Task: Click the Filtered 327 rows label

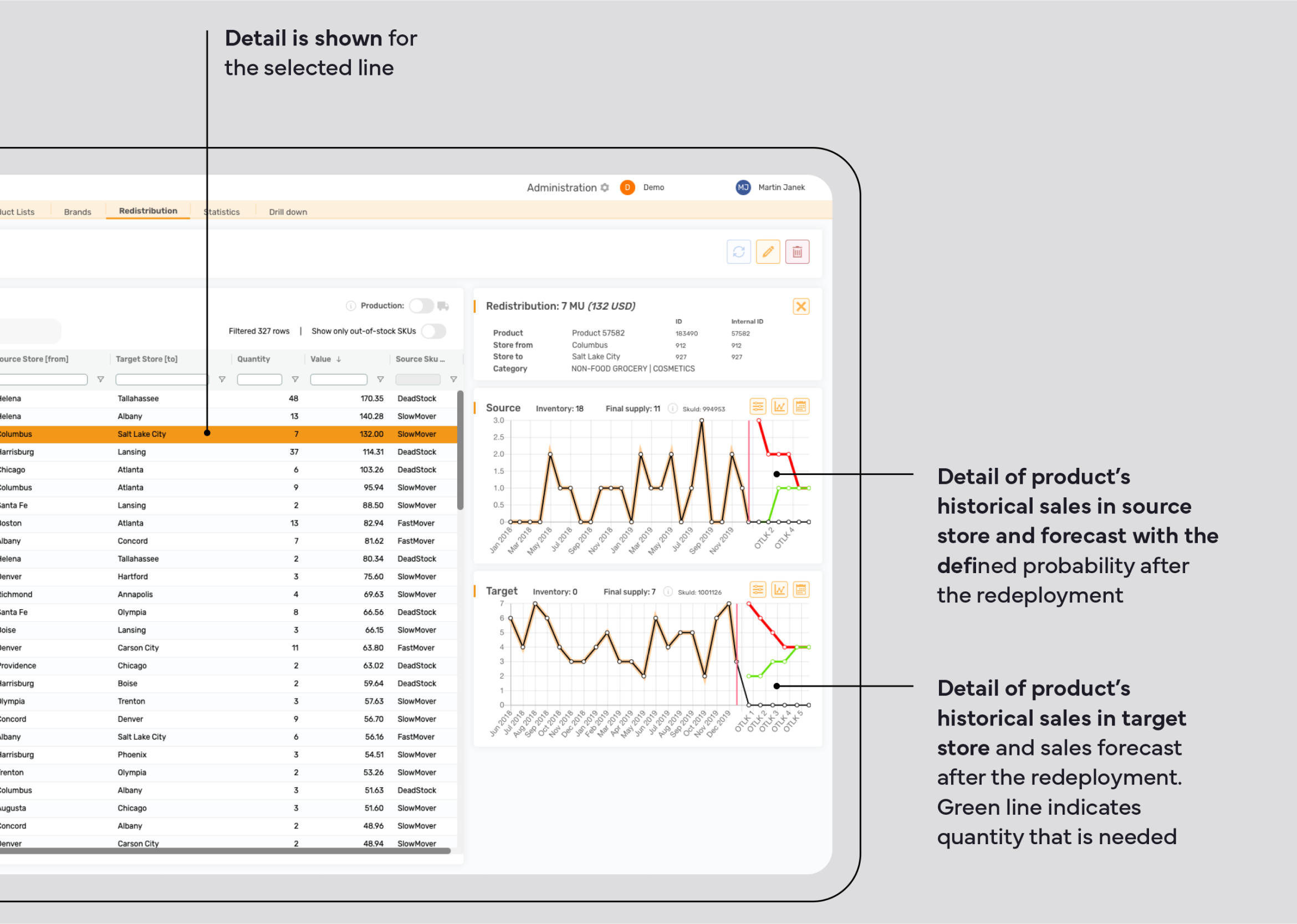Action: click(x=259, y=331)
